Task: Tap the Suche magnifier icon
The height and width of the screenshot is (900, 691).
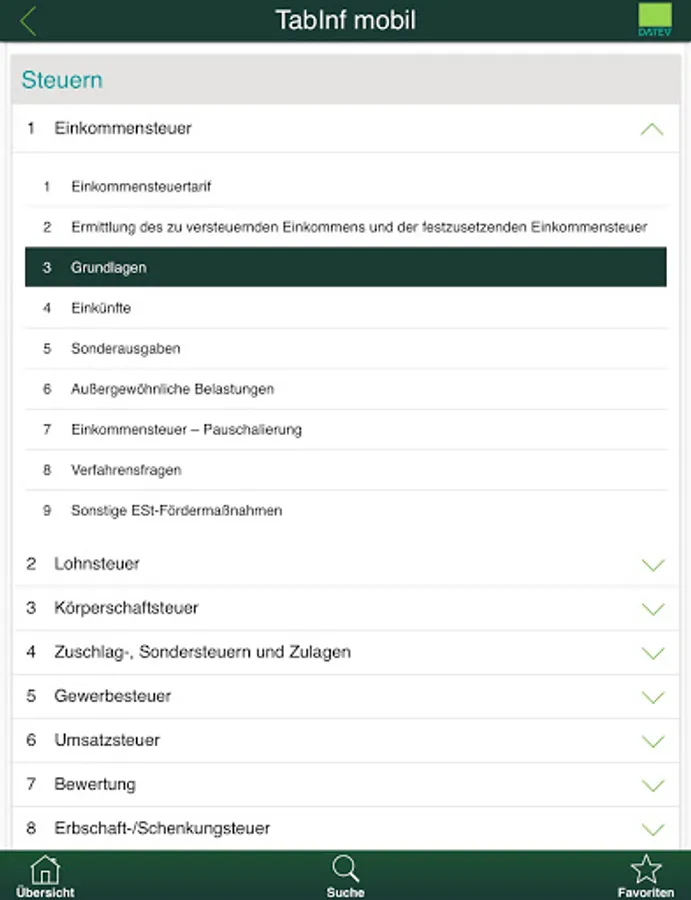Action: tap(345, 872)
